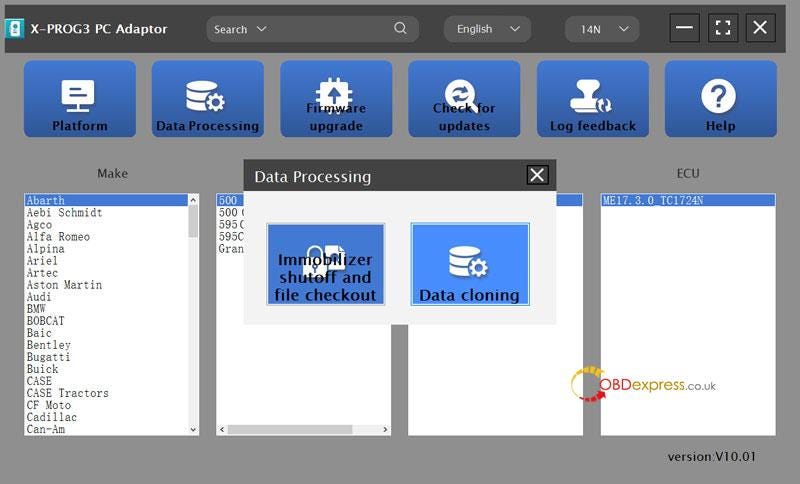Open the English language dropdown
Image resolution: width=800 pixels, height=484 pixels.
tap(487, 29)
